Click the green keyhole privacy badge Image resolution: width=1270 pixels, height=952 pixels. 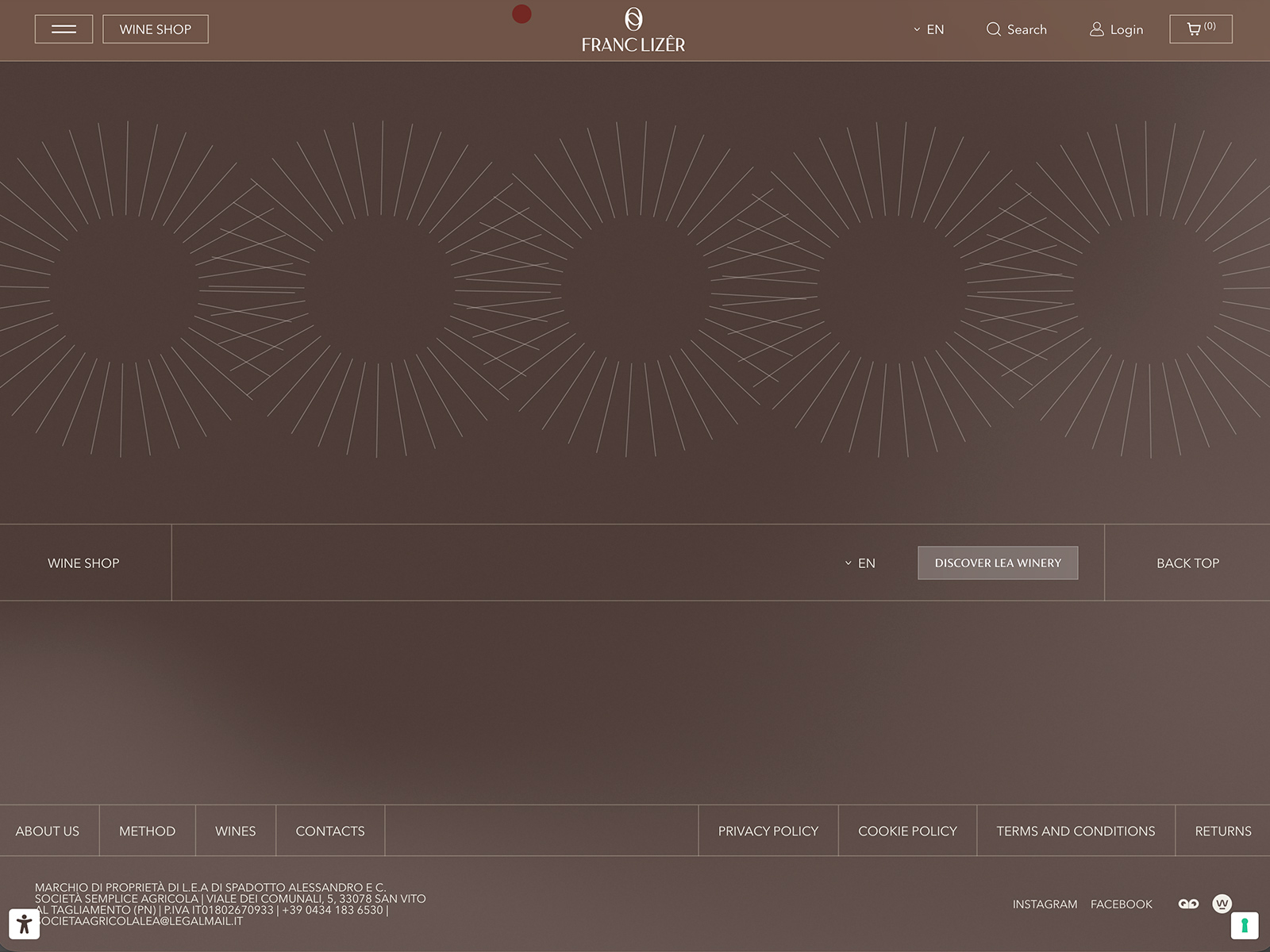1244,925
